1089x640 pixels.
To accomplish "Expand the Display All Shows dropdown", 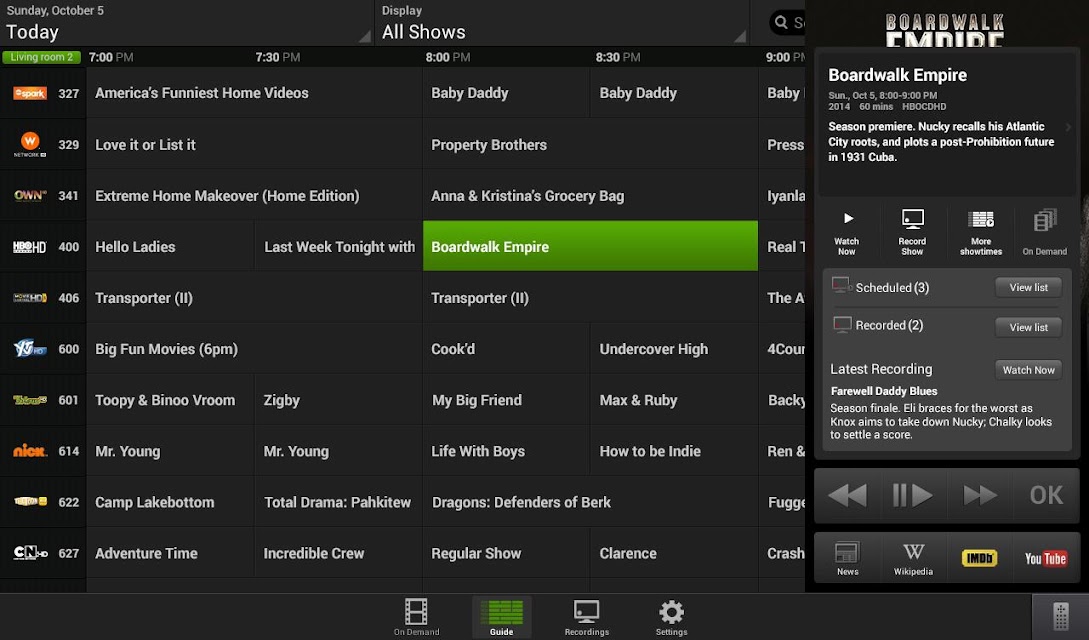I will coord(563,24).
